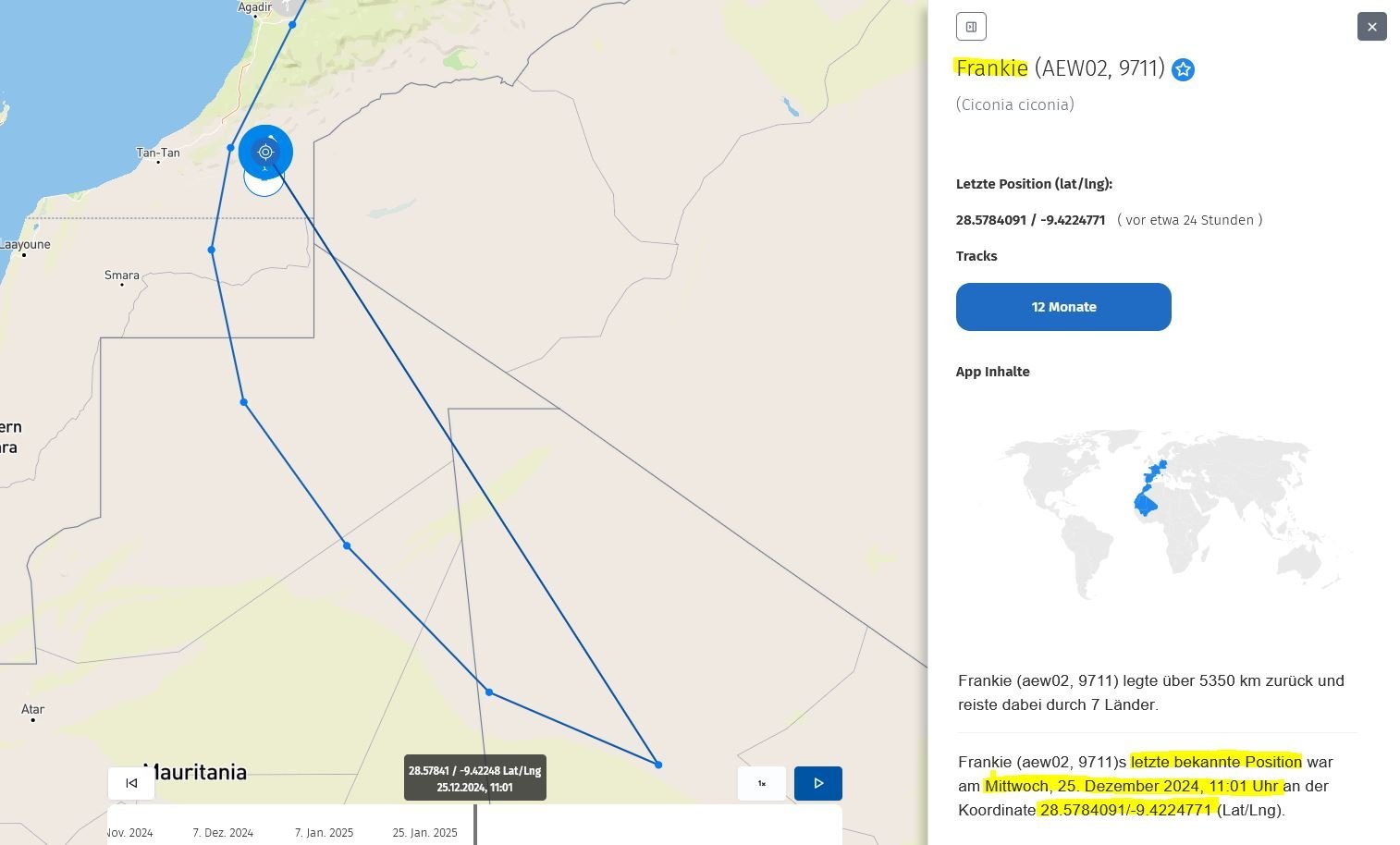Click the track waypoint next to Tan-Tan

tap(231, 148)
